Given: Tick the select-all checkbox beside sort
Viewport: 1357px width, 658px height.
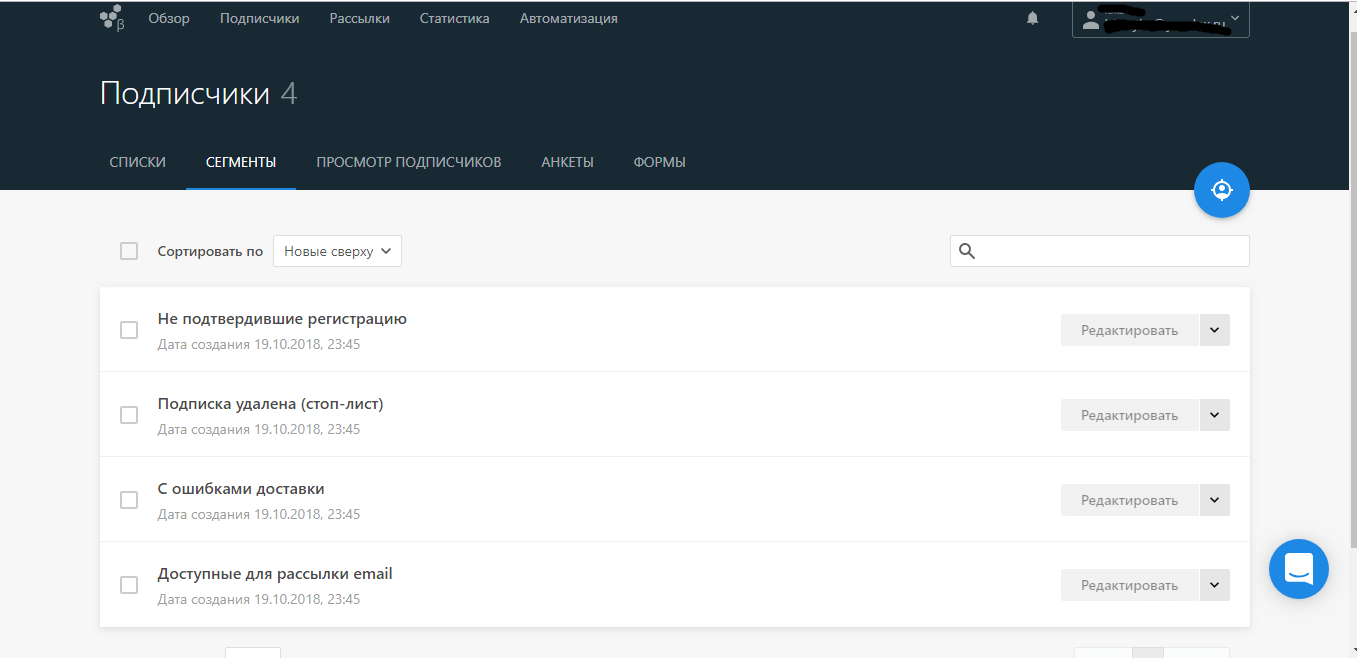Looking at the screenshot, I should 129,251.
